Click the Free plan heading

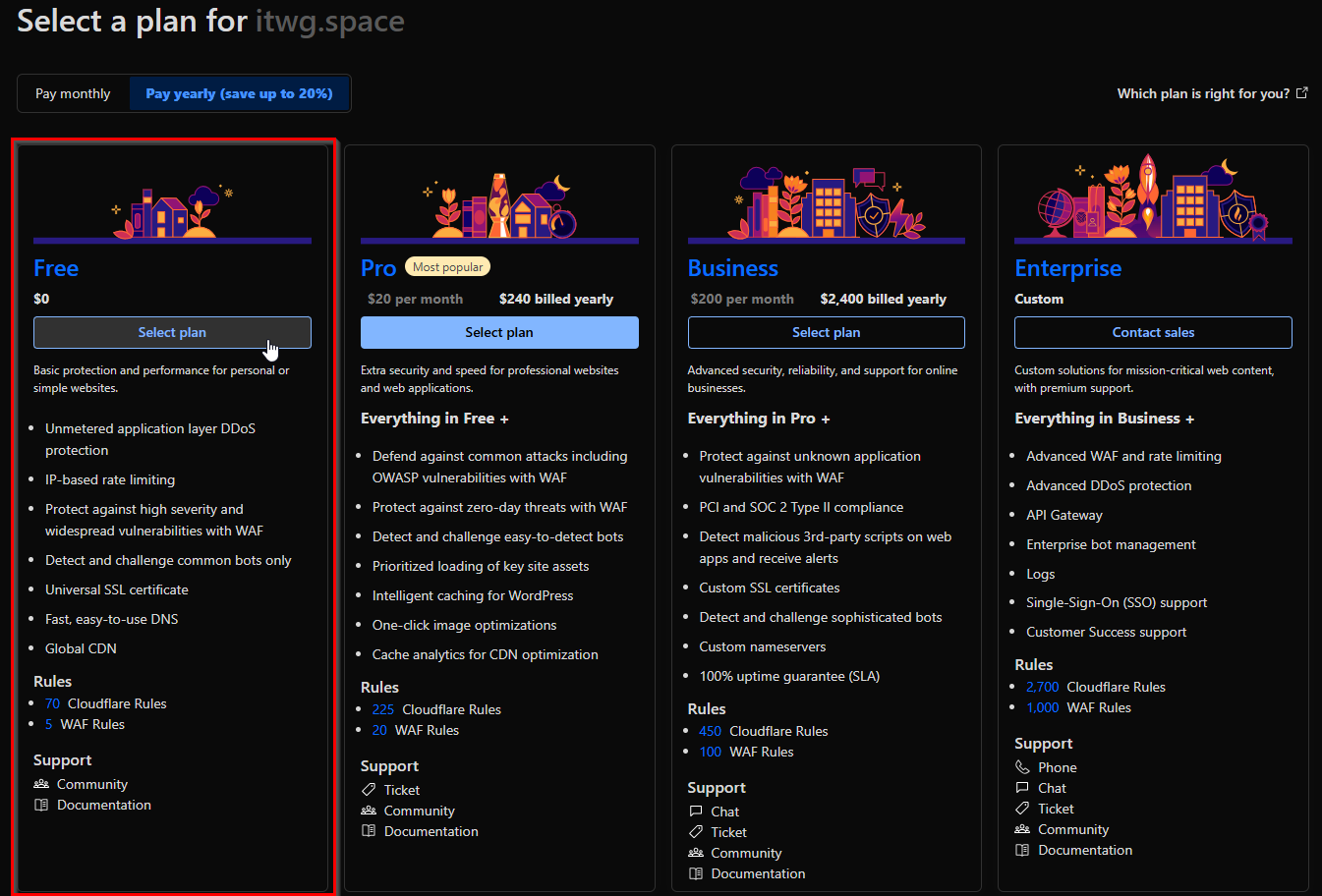(x=56, y=268)
